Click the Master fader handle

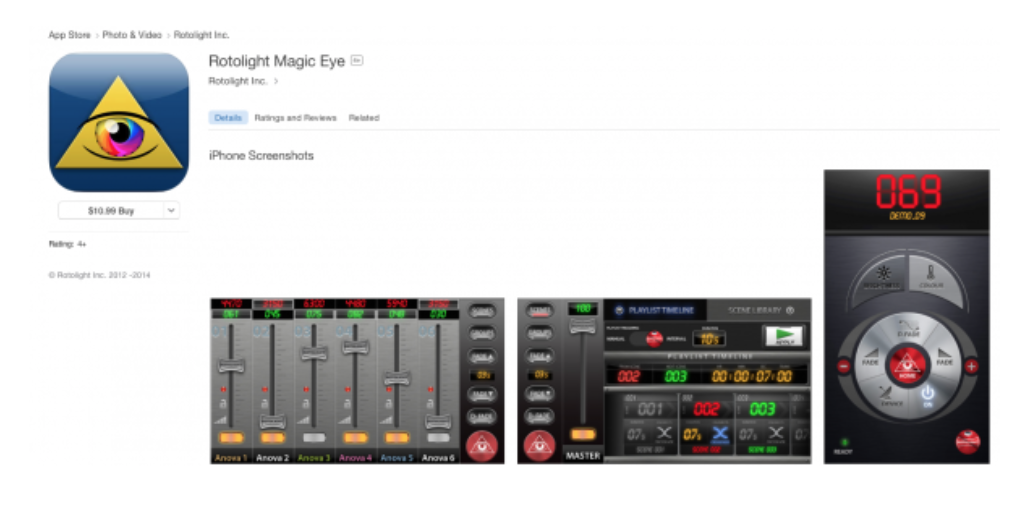coord(582,327)
